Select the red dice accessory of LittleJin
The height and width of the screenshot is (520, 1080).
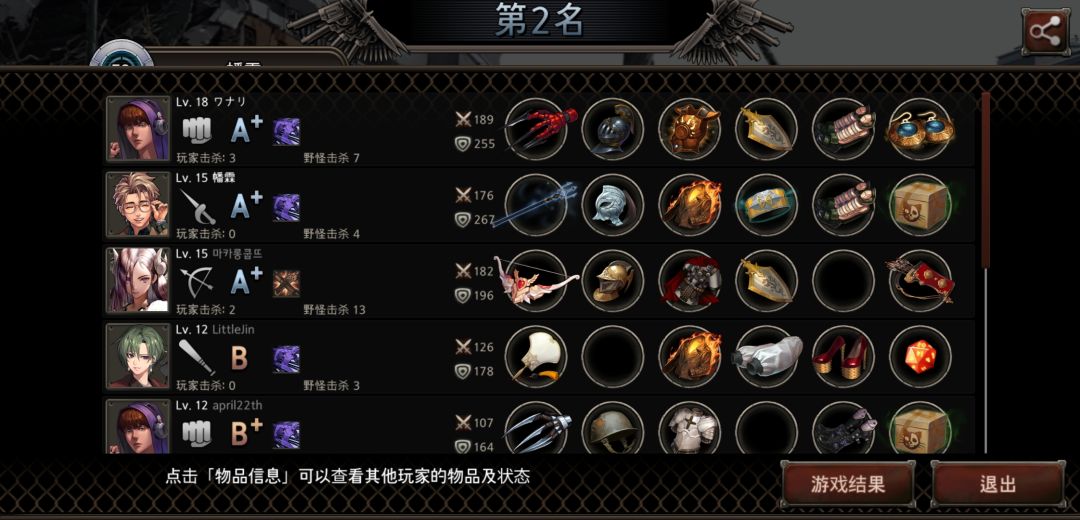pos(920,357)
